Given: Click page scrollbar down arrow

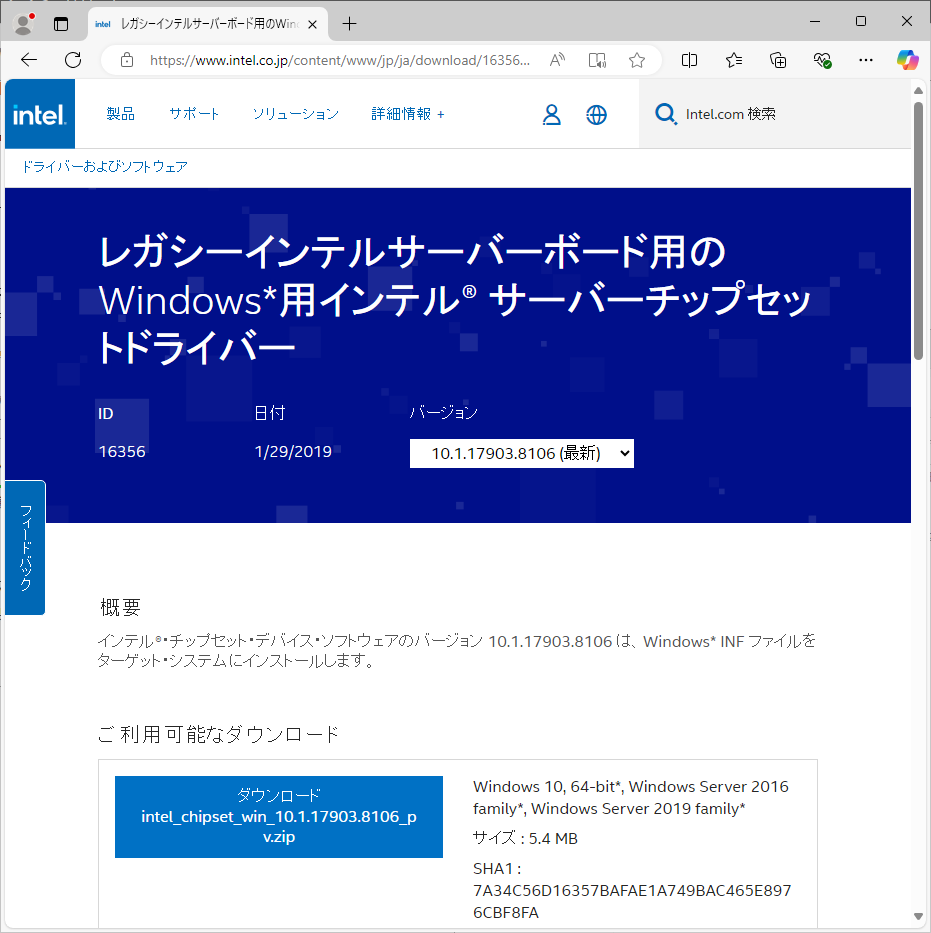Looking at the screenshot, I should (919, 916).
